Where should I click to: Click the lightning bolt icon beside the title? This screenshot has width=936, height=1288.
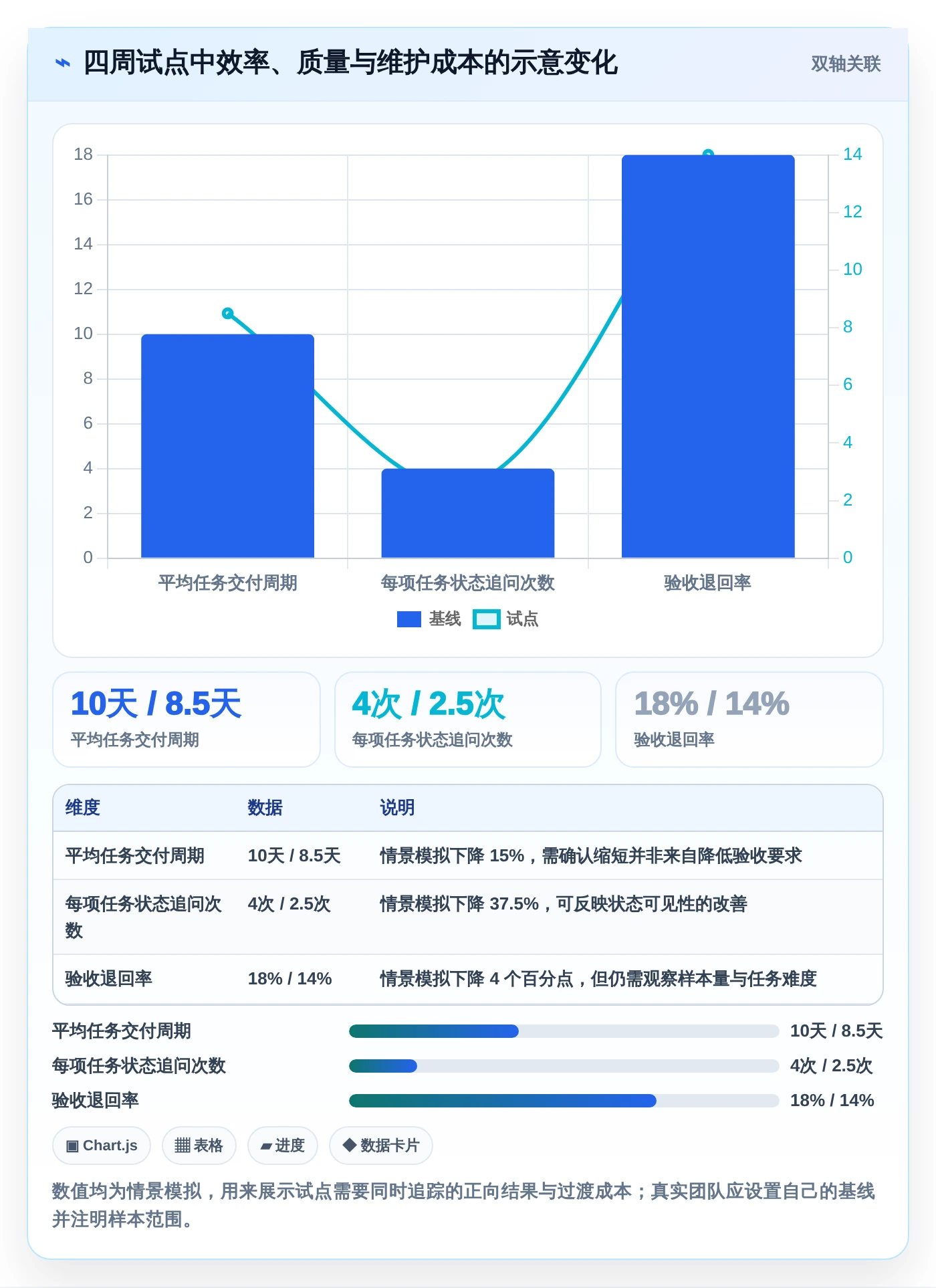(x=62, y=64)
